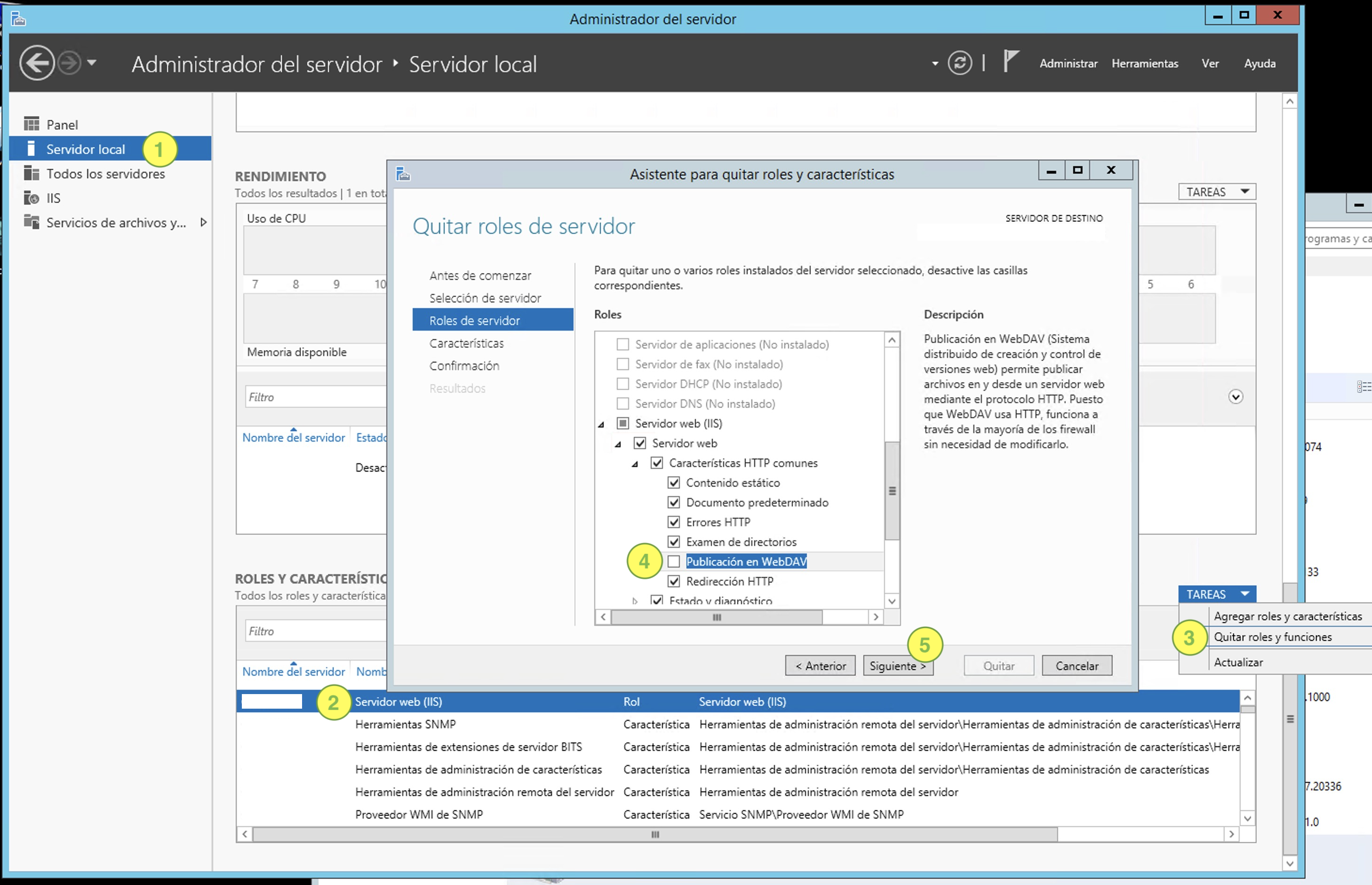Click roles tree horizontal scrollbar thumb
The width and height of the screenshot is (1372, 885).
coord(717,617)
